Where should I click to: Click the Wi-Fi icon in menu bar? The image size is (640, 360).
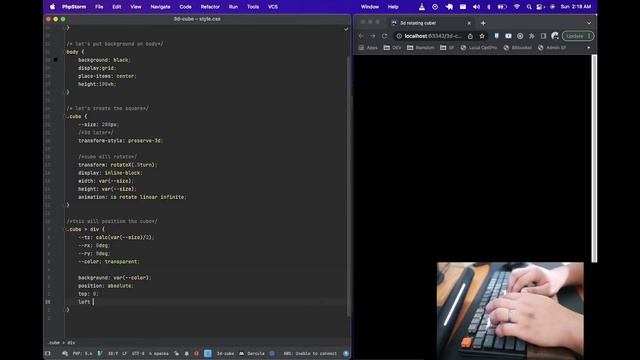(517, 7)
